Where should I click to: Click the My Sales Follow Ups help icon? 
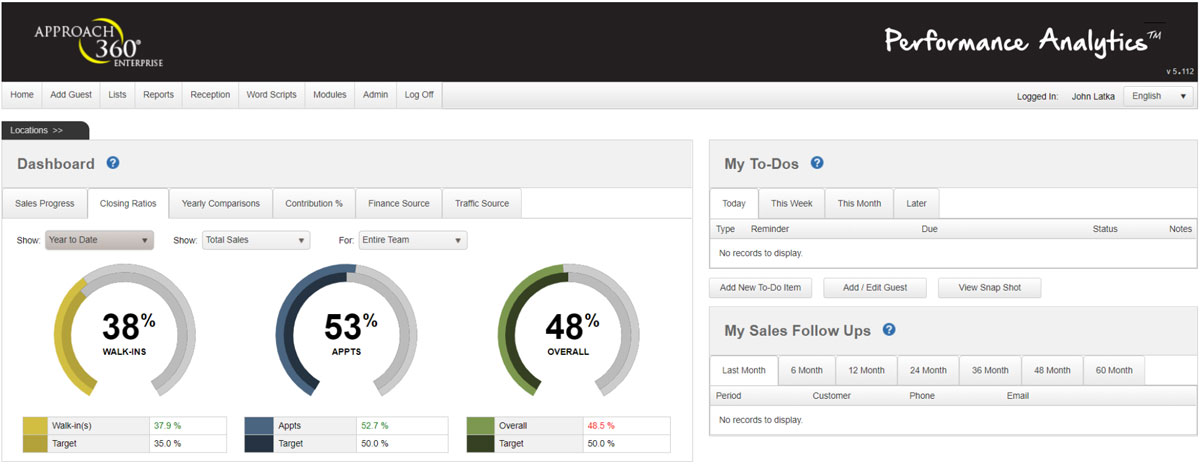(889, 330)
